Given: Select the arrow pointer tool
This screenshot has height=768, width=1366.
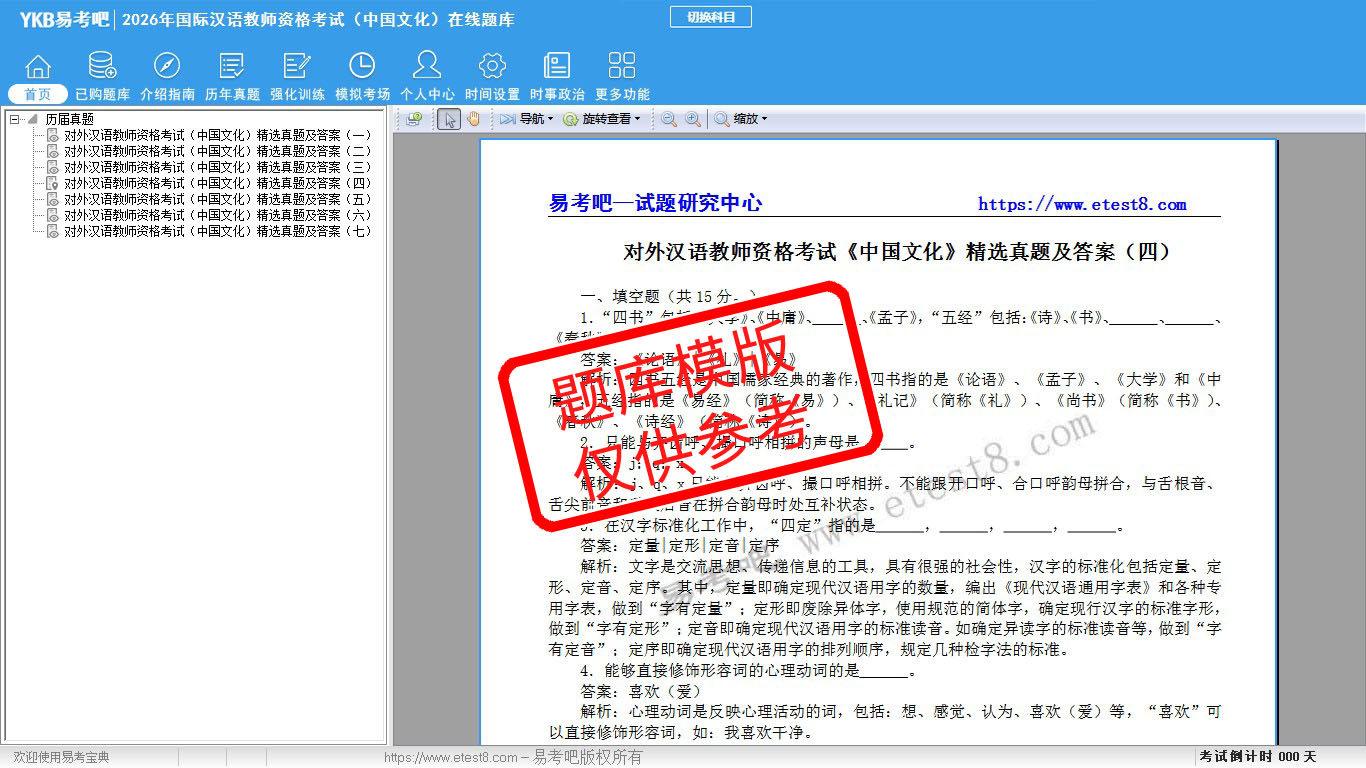Looking at the screenshot, I should click(449, 119).
